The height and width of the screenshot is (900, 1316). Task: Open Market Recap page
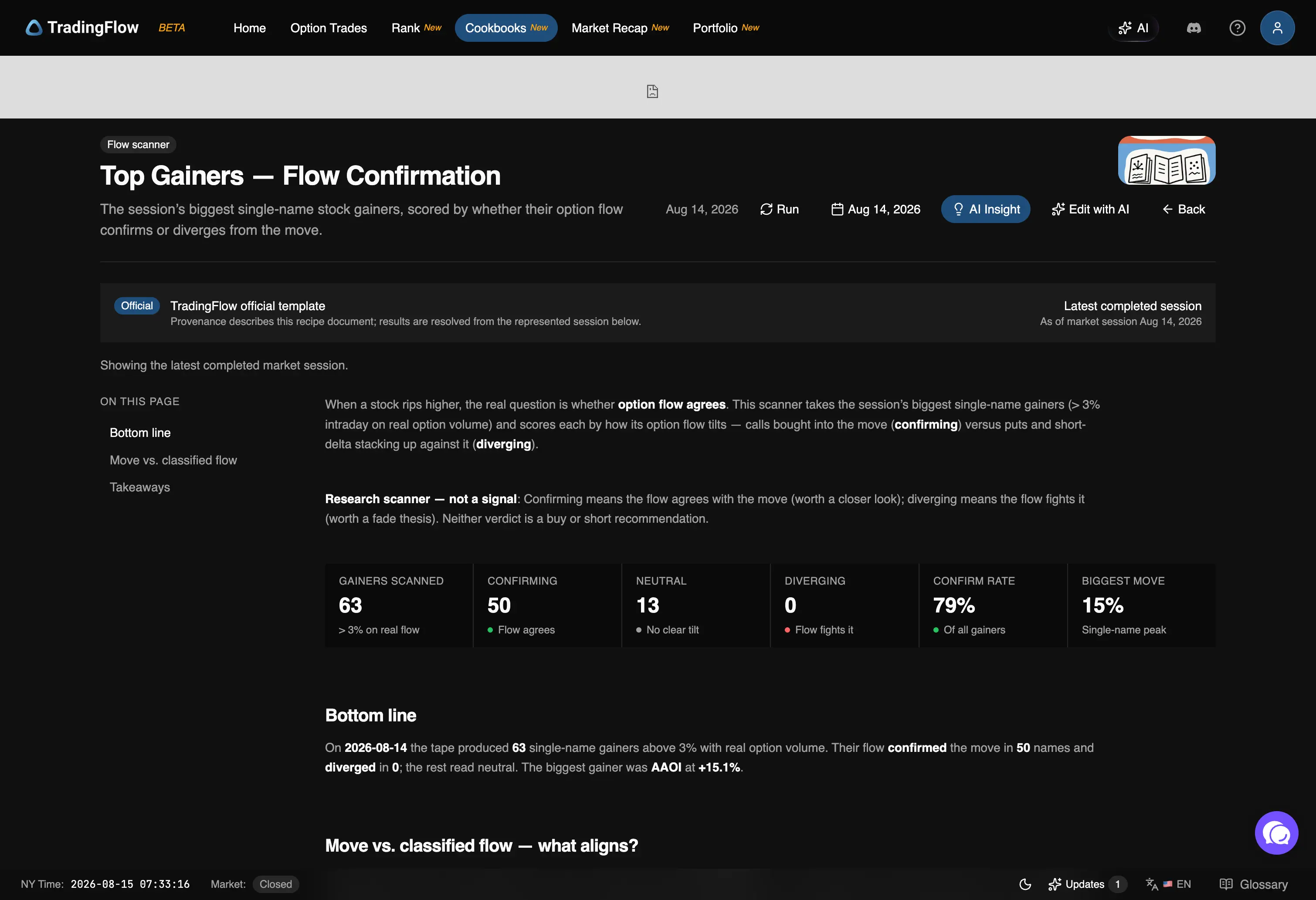(x=620, y=28)
